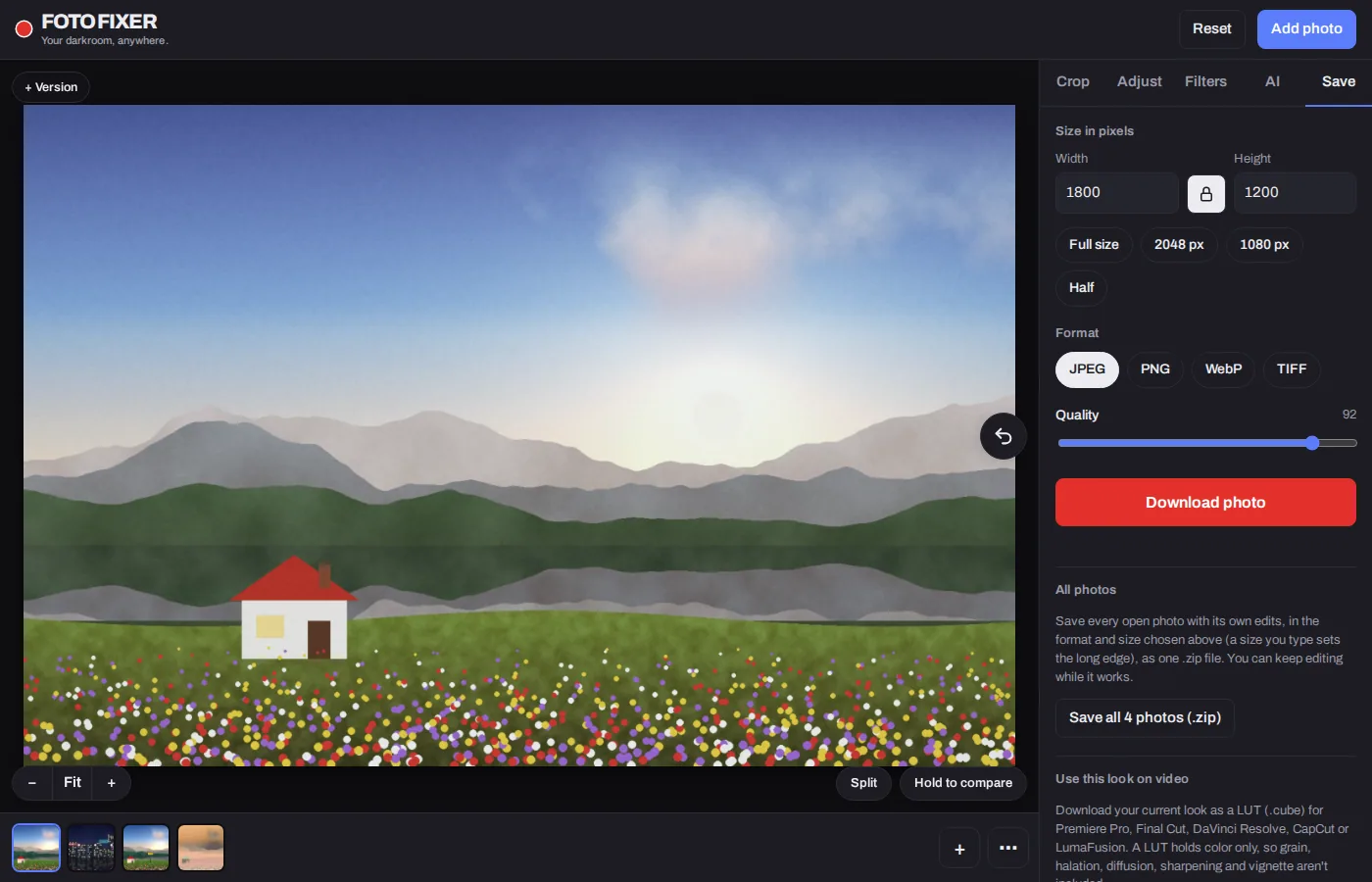
Task: Click the Add photo button
Action: click(x=1306, y=29)
